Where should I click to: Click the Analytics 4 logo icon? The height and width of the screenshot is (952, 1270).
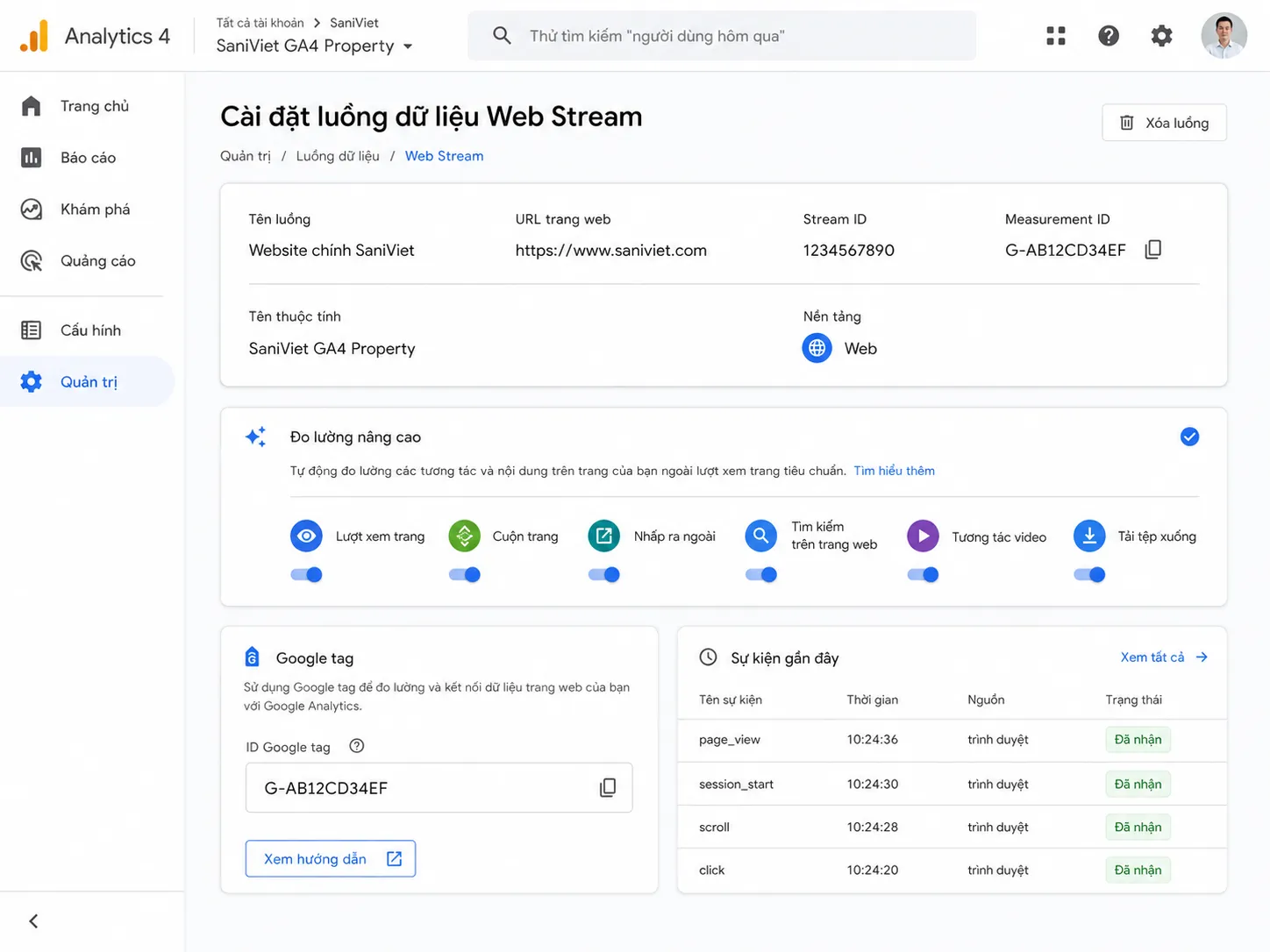click(x=33, y=36)
